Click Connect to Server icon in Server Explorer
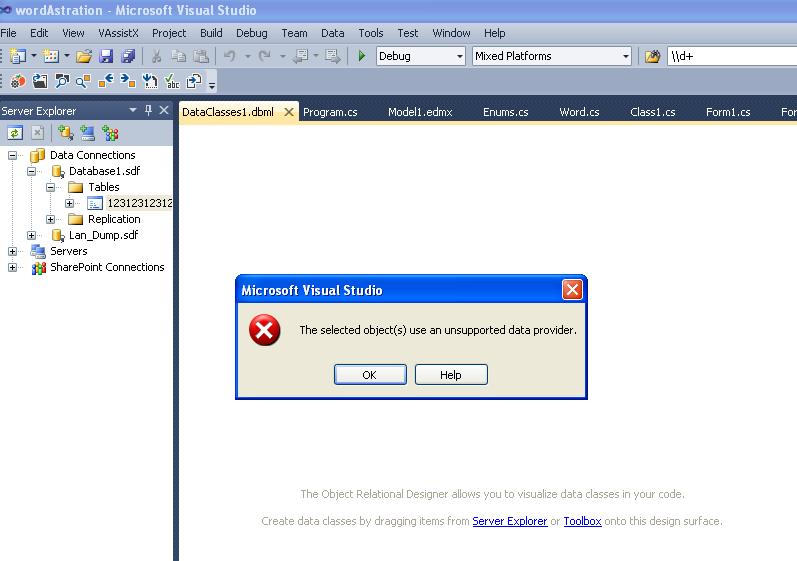 87,133
